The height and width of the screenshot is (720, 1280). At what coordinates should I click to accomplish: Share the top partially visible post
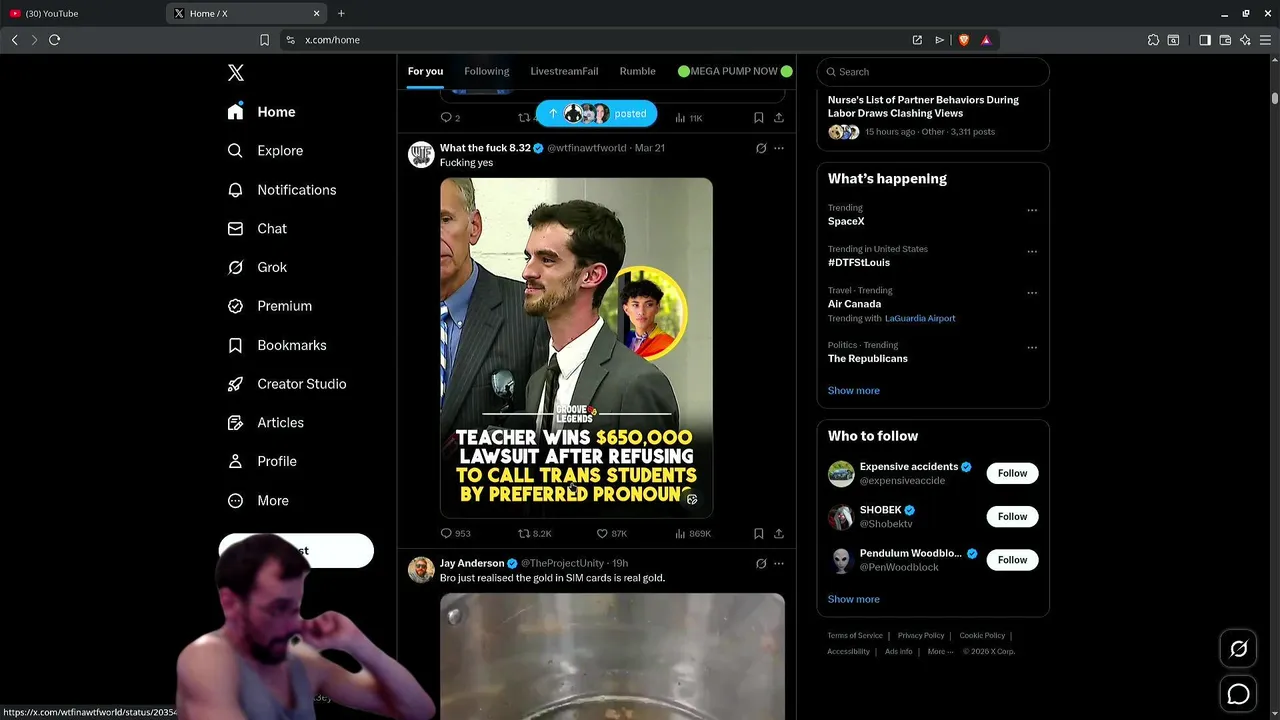pos(779,118)
